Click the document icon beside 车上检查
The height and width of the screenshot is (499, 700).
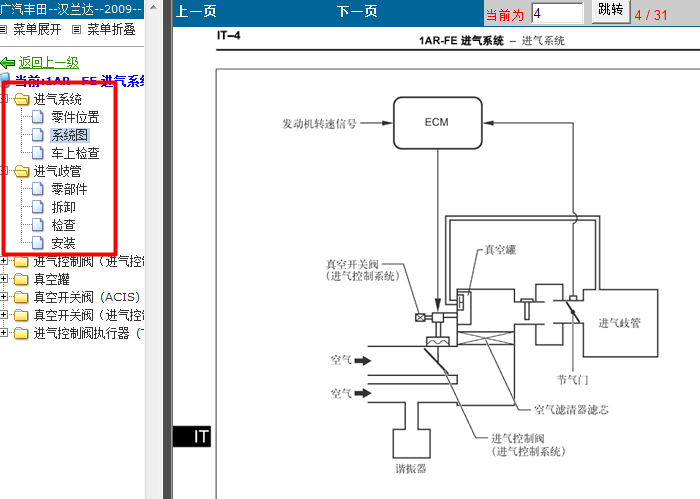click(38, 153)
